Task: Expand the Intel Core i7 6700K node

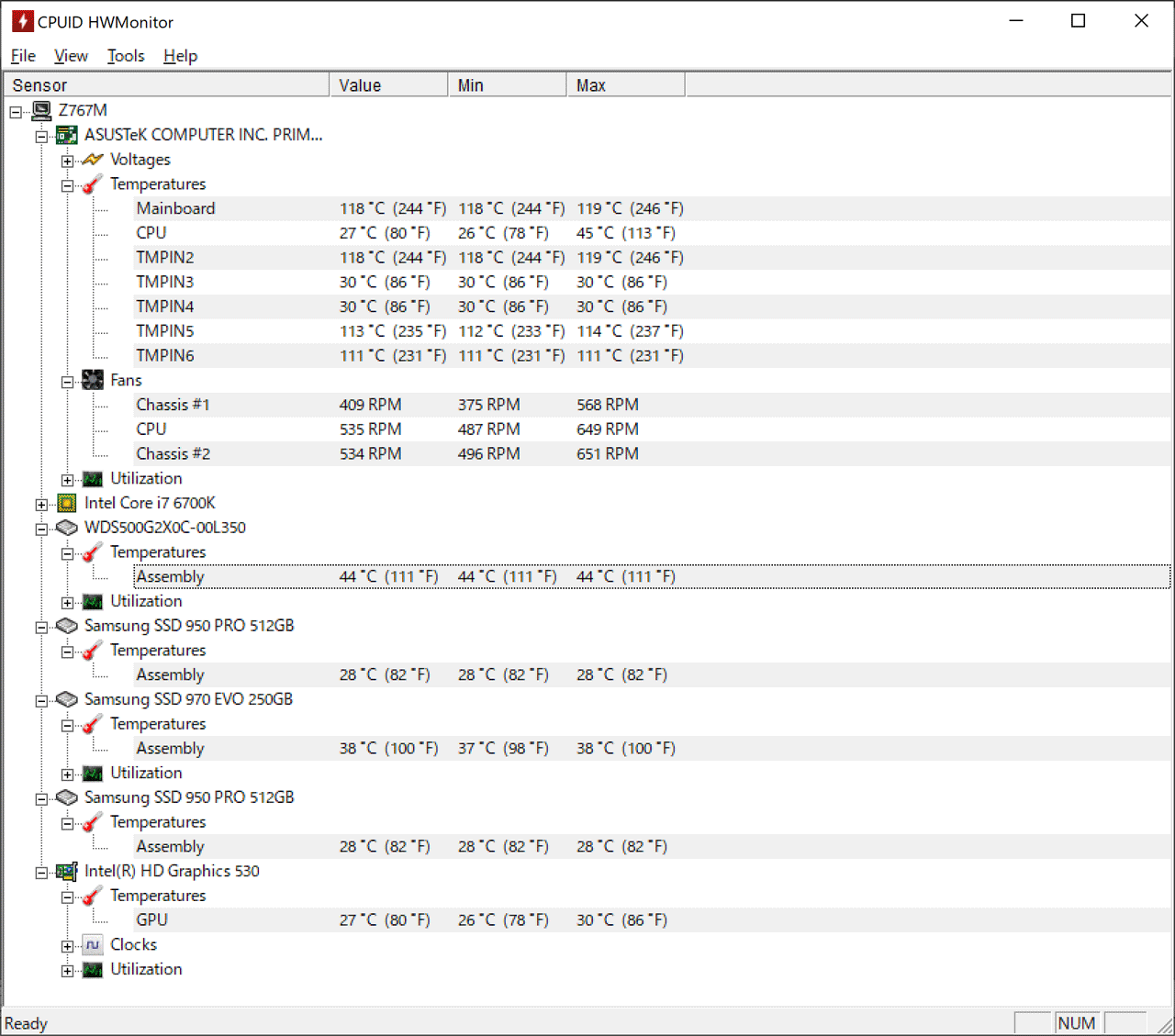Action: [x=41, y=505]
